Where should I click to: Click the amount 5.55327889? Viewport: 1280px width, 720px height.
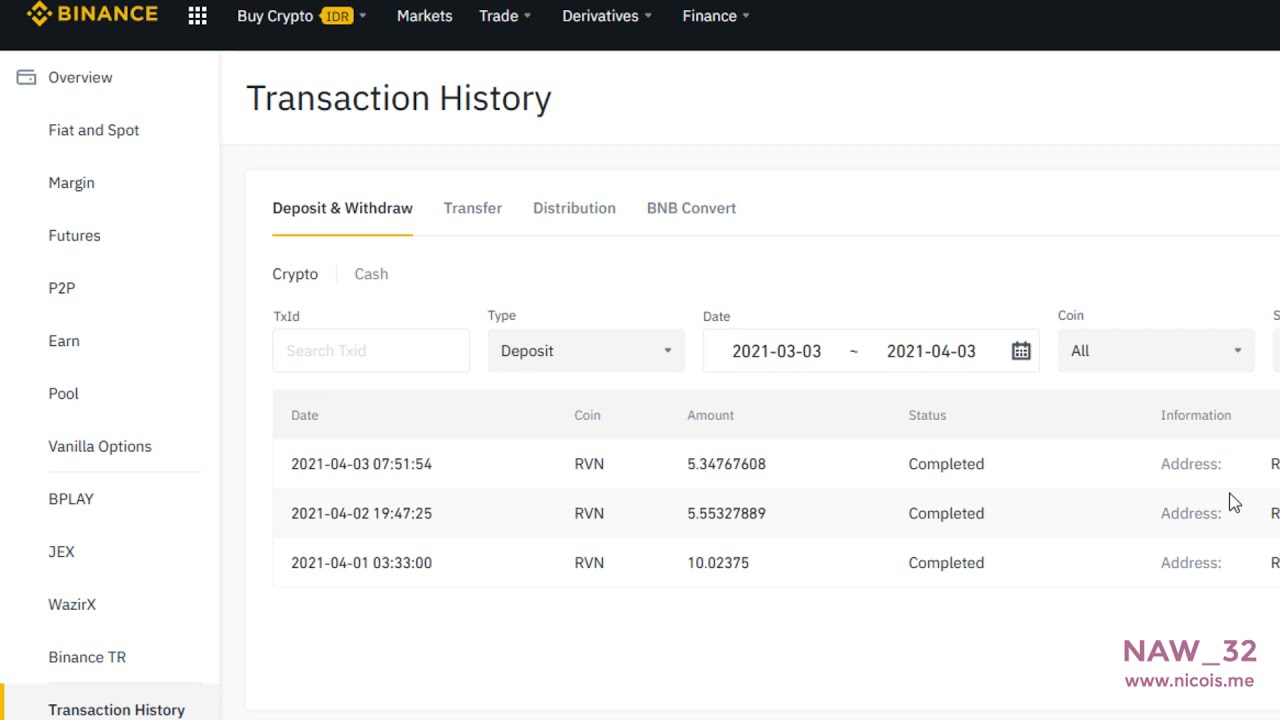click(726, 513)
